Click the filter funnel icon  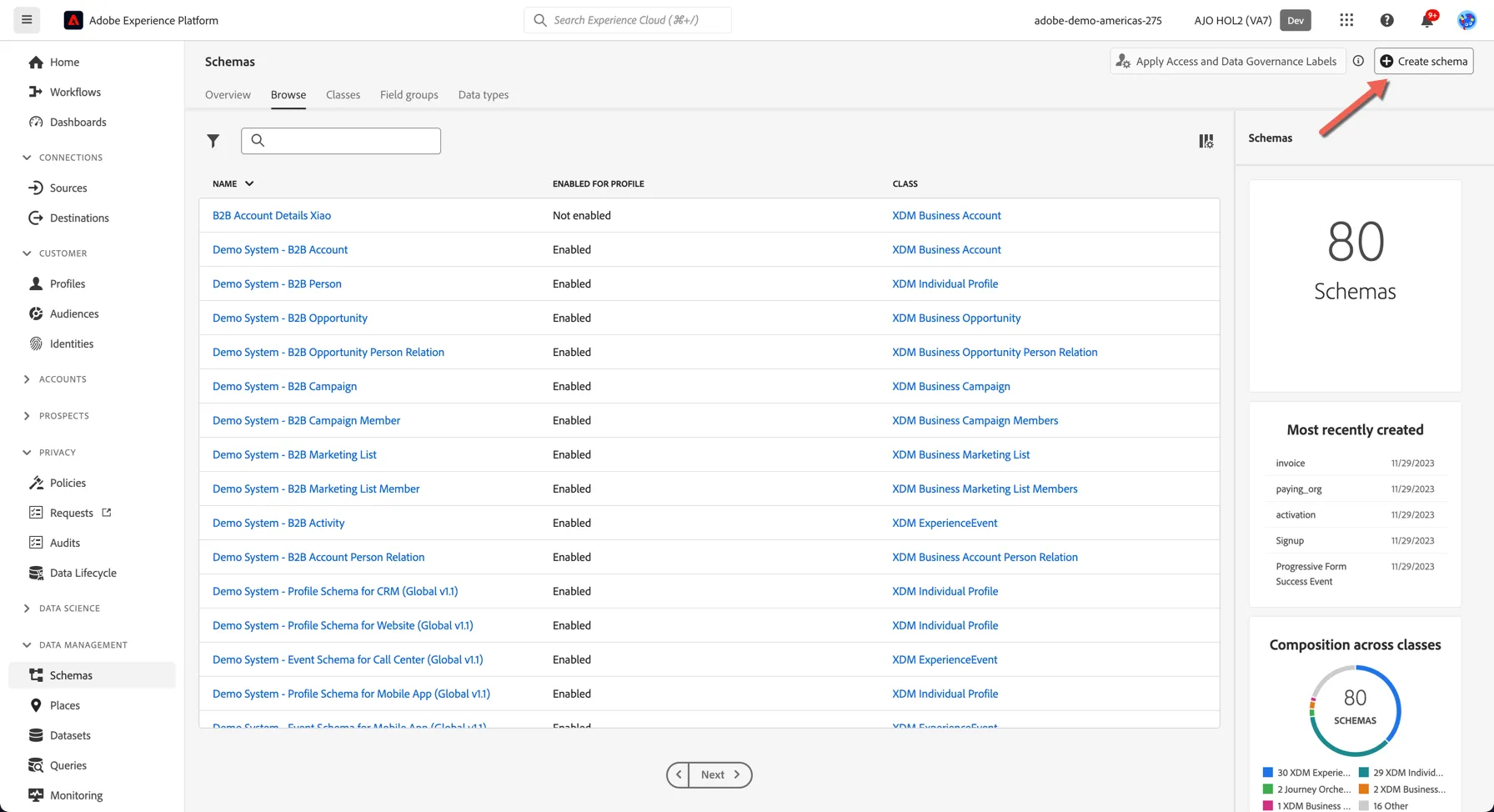click(x=213, y=141)
